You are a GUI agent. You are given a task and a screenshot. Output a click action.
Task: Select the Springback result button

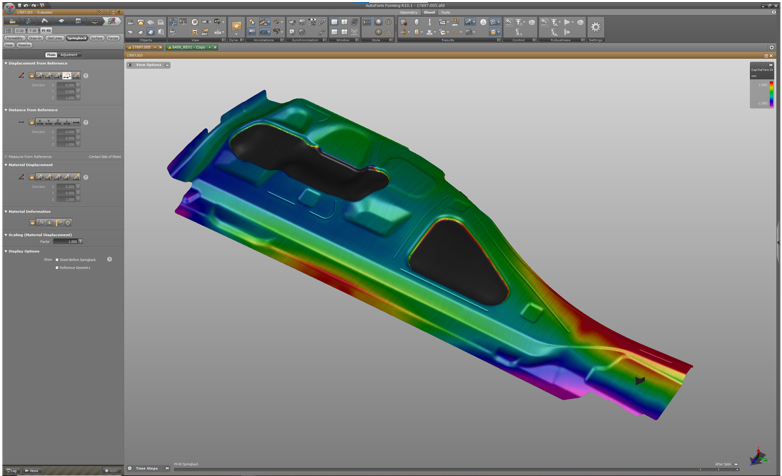pyautogui.click(x=77, y=38)
